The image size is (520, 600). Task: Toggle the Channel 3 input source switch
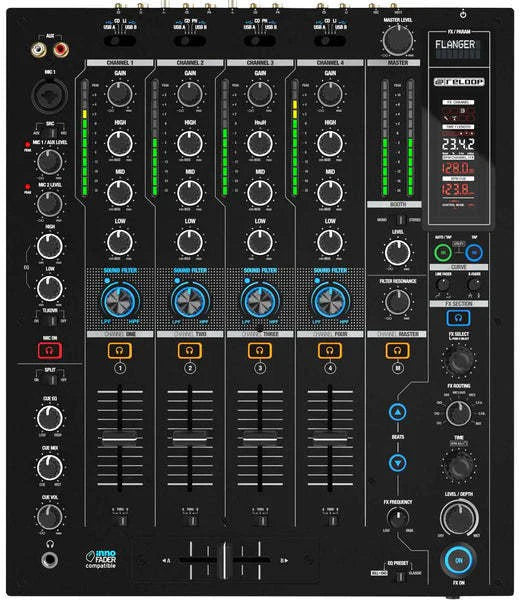coord(260,41)
